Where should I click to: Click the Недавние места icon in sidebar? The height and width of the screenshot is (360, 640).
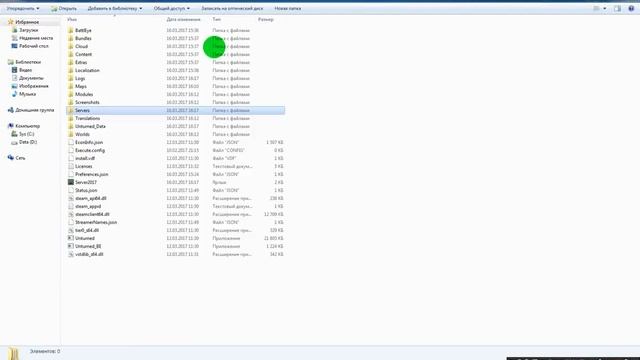click(15, 38)
